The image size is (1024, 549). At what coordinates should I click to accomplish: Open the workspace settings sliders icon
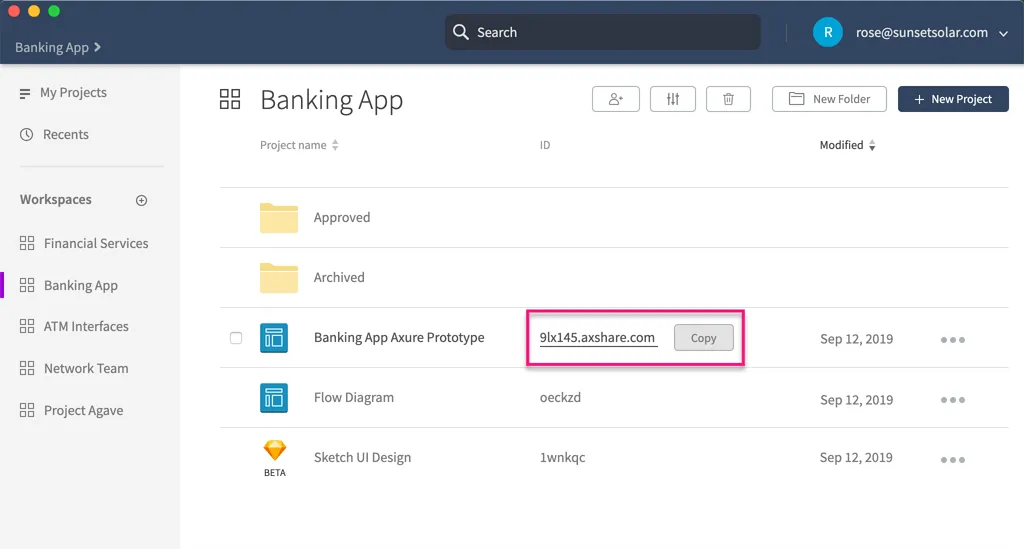[x=672, y=99]
